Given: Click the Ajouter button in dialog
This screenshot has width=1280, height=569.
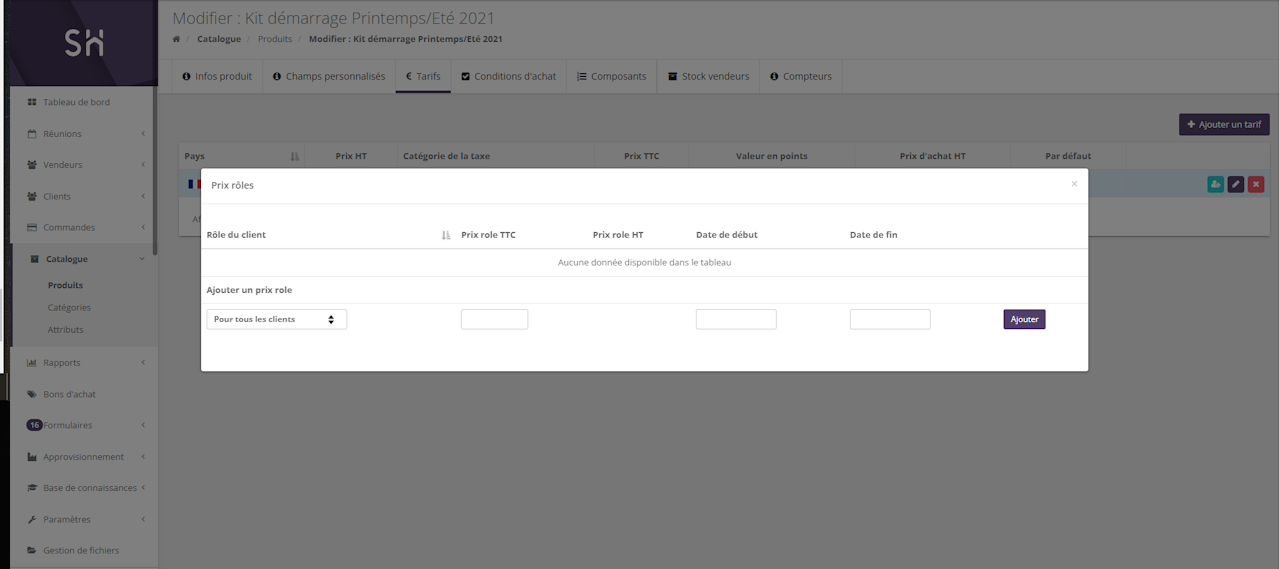Looking at the screenshot, I should point(1024,319).
